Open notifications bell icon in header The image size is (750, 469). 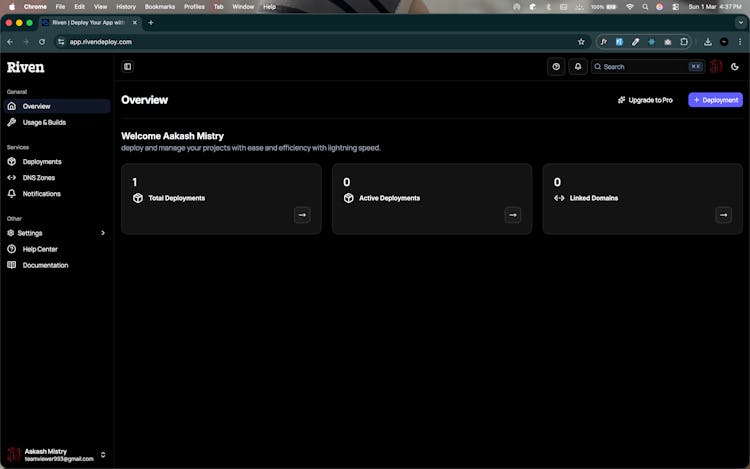click(578, 67)
